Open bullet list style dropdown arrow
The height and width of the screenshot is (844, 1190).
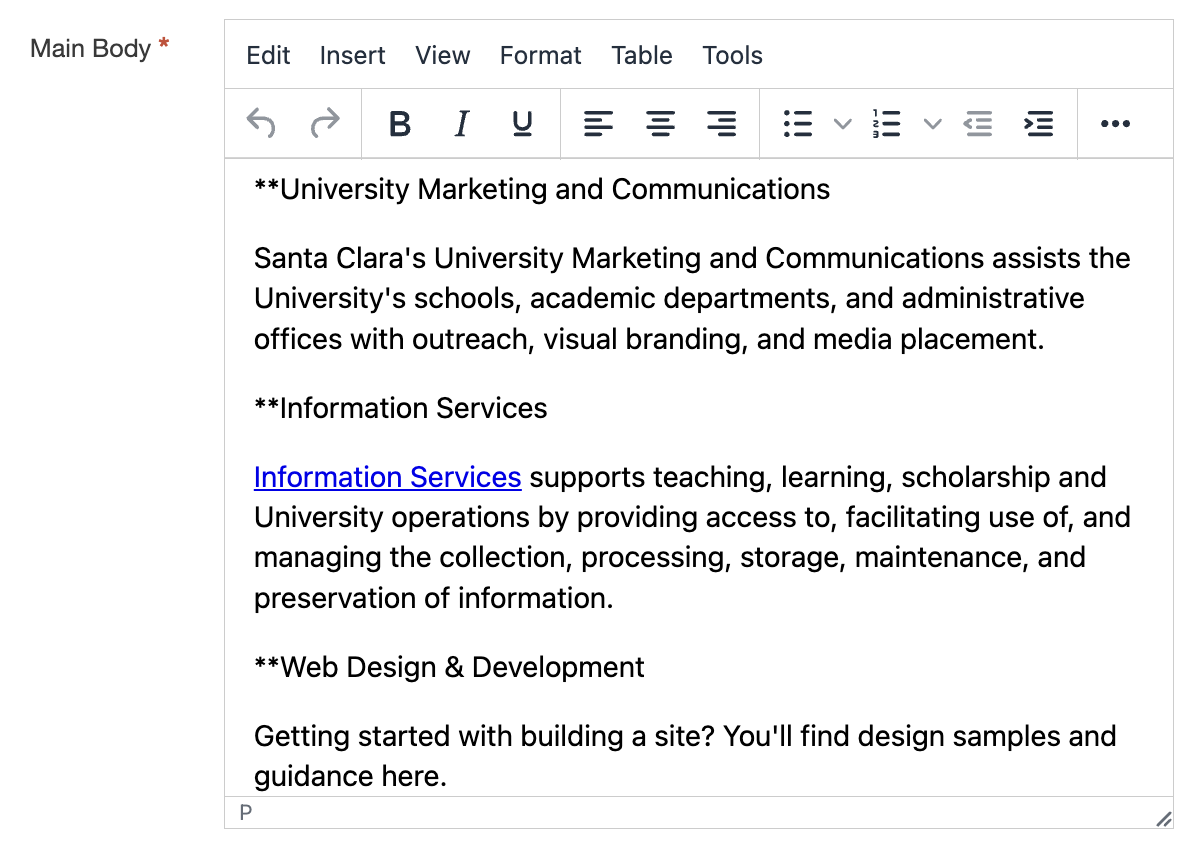(x=842, y=124)
